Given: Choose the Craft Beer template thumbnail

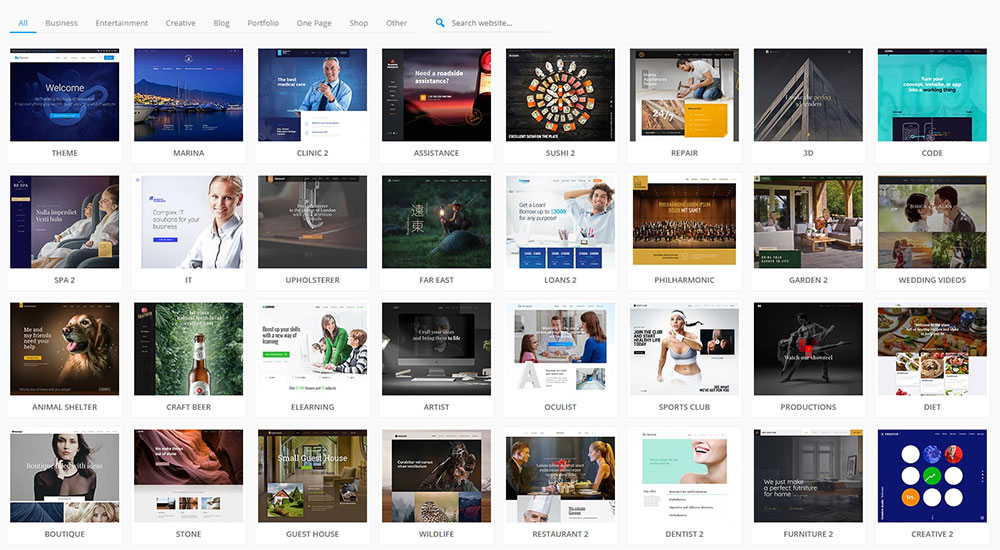Looking at the screenshot, I should pos(188,349).
